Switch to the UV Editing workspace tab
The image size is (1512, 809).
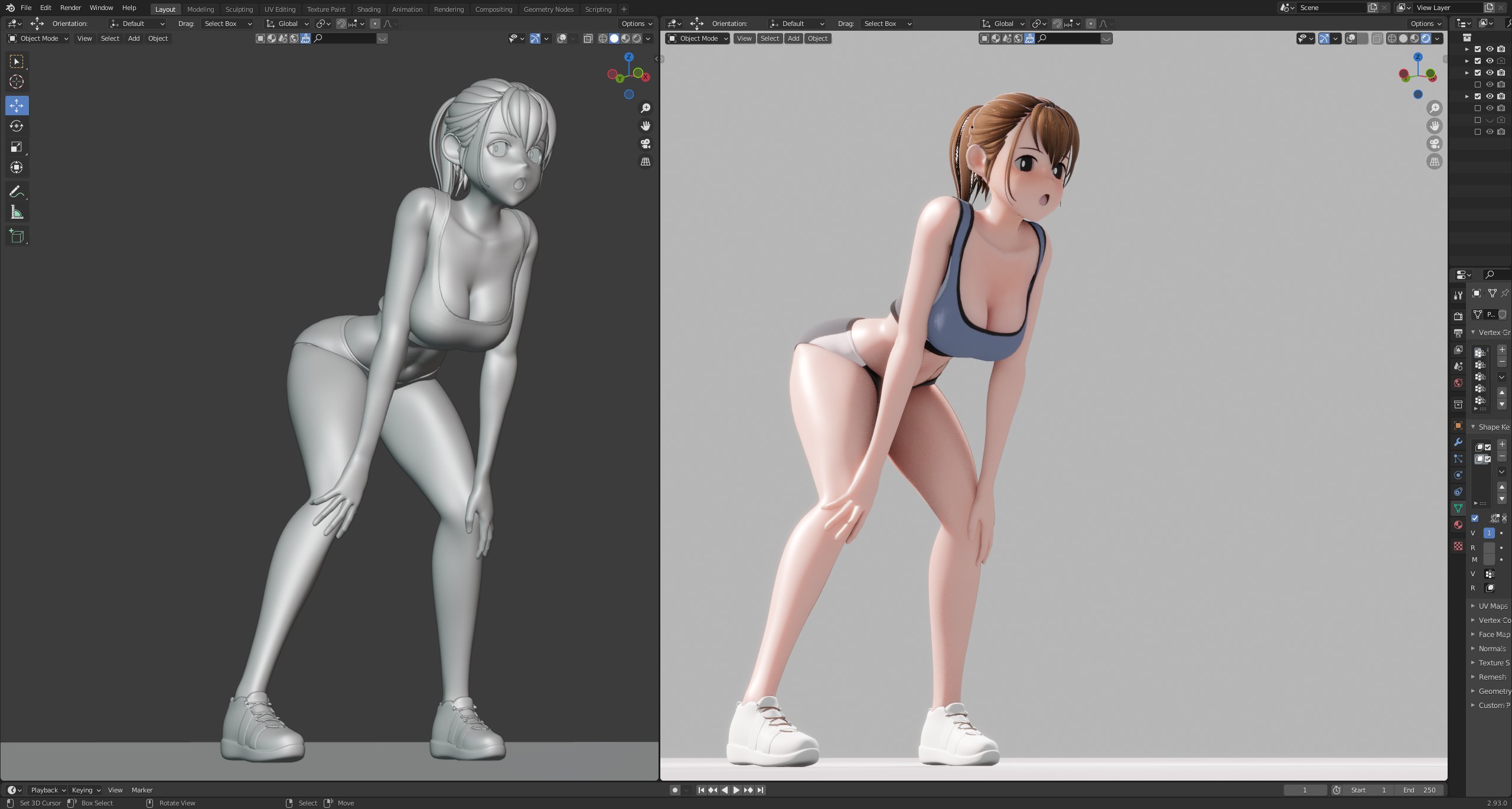coord(279,9)
